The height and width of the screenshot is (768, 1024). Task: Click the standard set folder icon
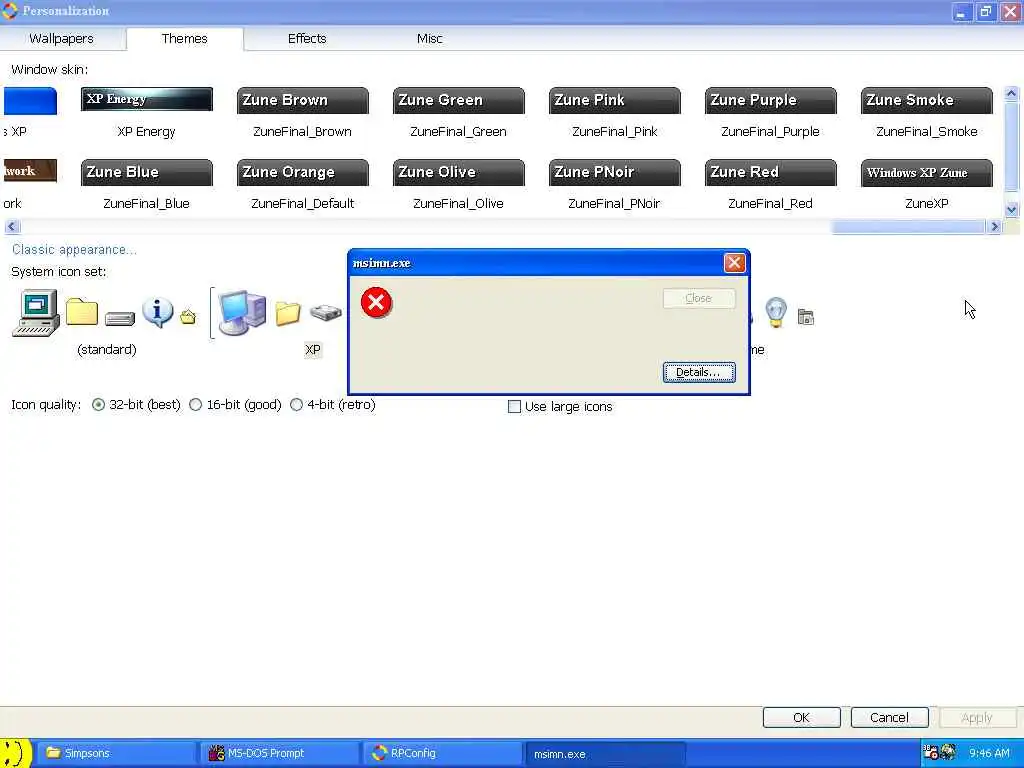pyautogui.click(x=82, y=312)
